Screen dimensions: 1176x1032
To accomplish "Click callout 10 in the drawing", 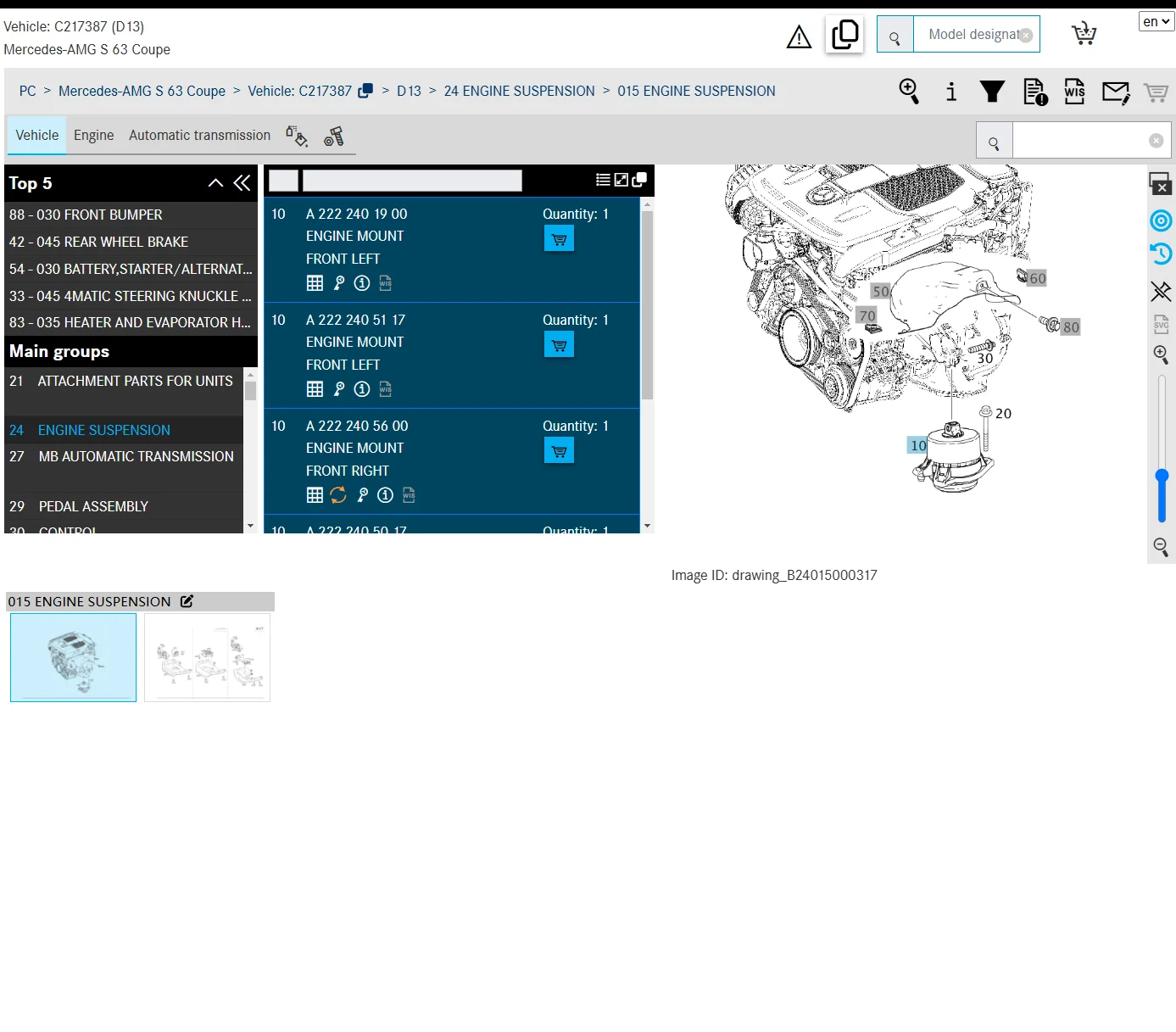I will [x=917, y=445].
